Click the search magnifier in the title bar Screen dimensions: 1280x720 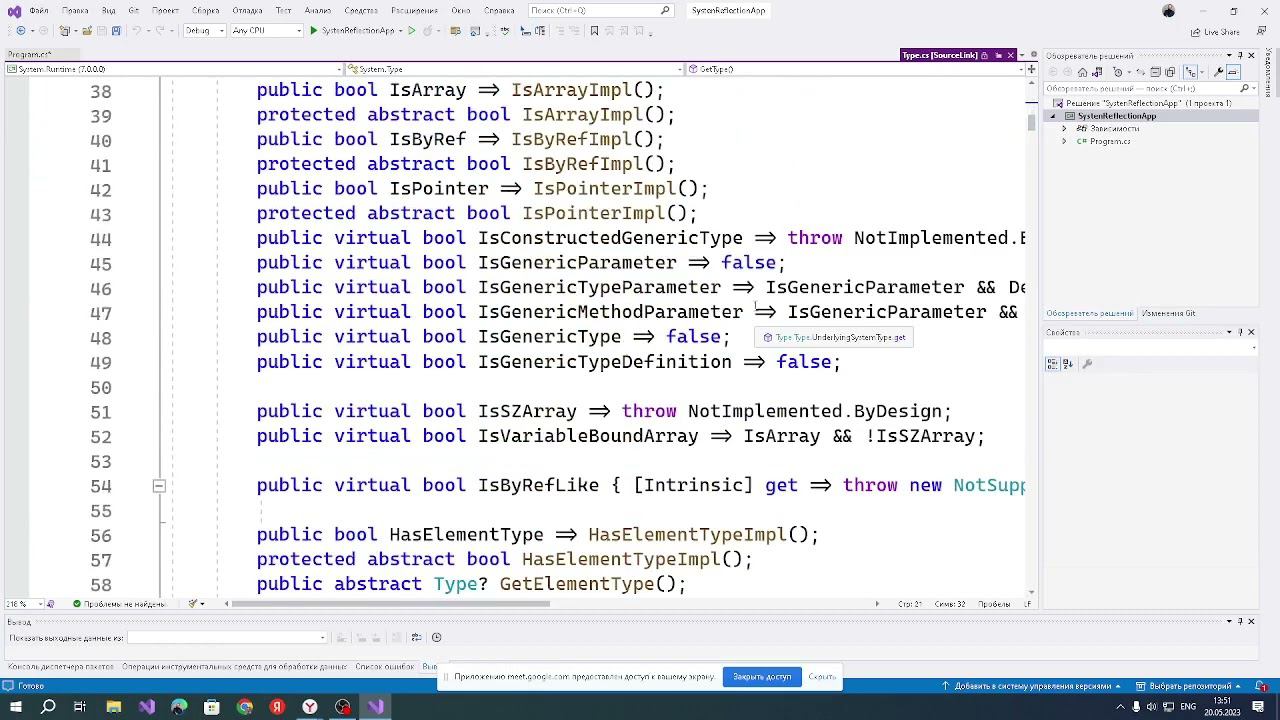click(x=665, y=10)
